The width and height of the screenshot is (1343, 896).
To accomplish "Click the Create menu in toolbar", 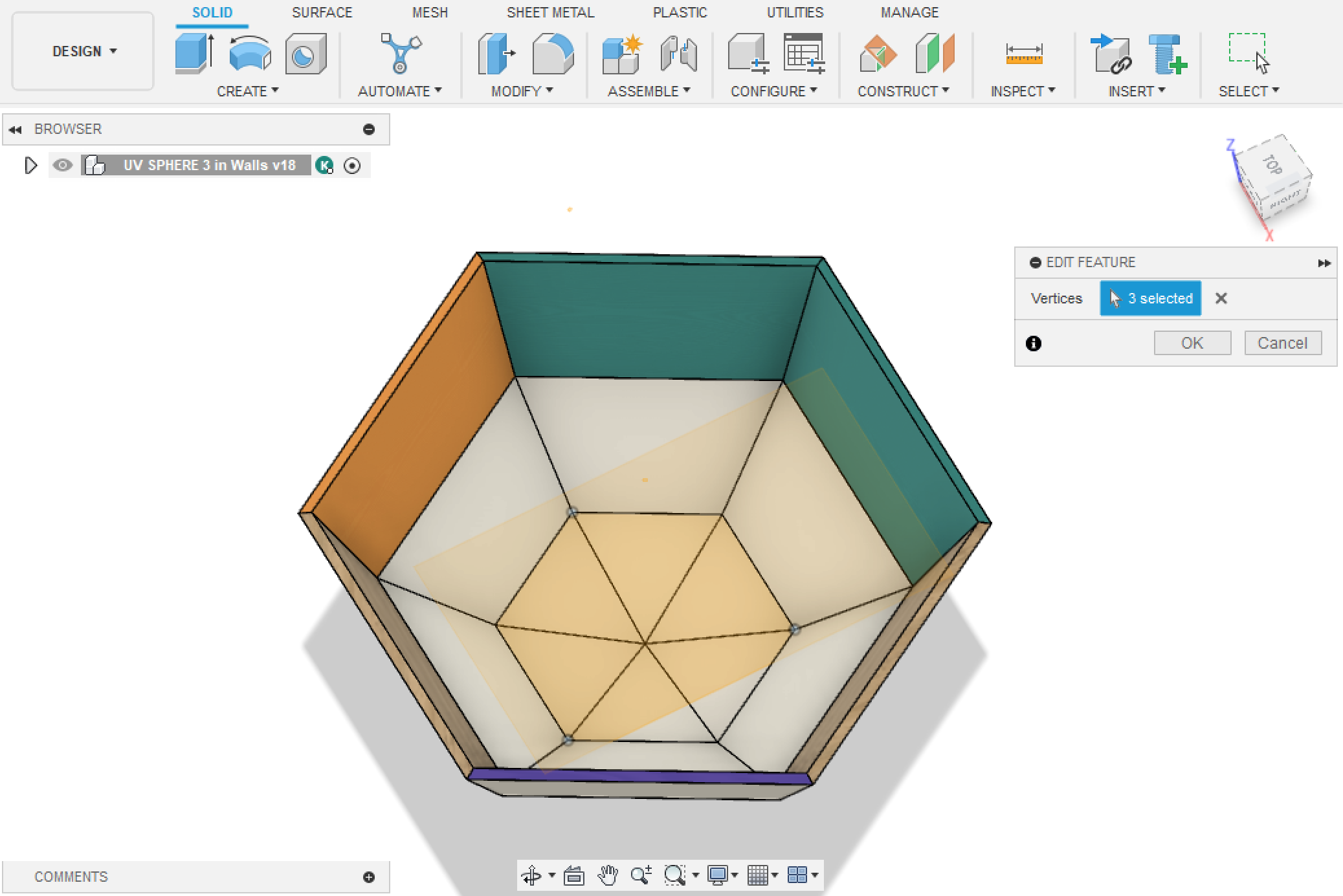I will pos(247,91).
